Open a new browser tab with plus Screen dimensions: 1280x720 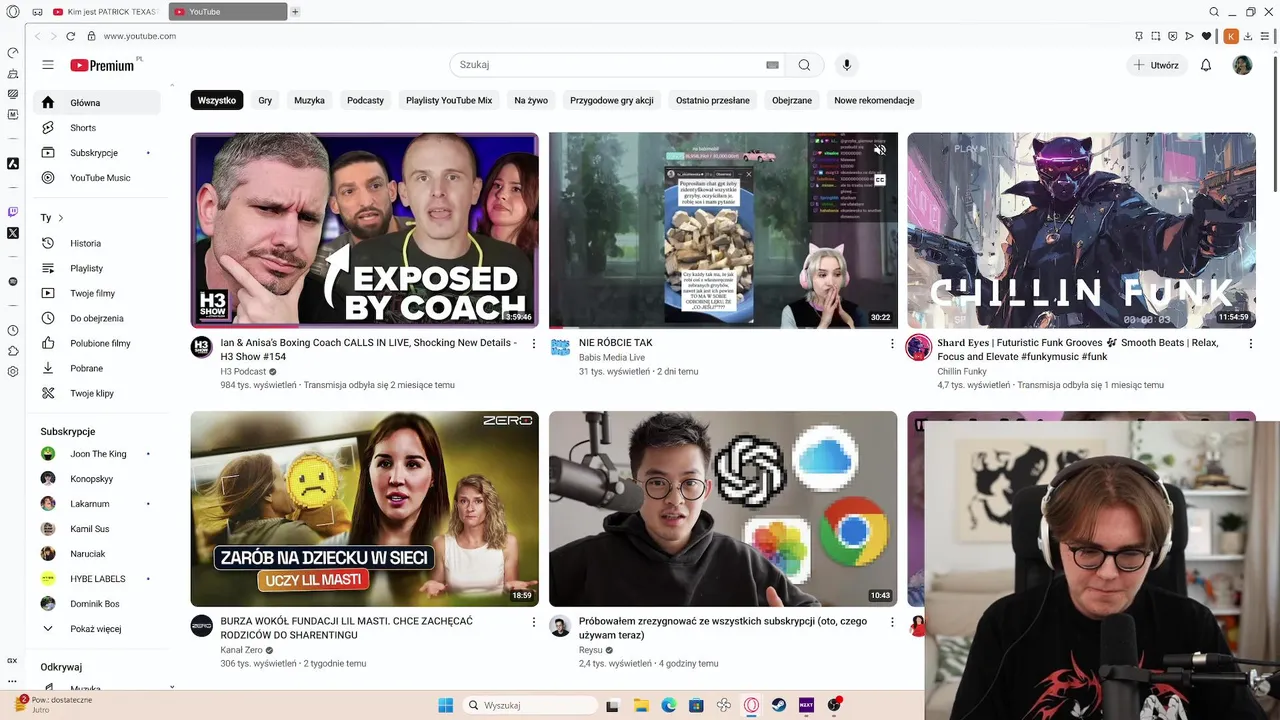[295, 12]
